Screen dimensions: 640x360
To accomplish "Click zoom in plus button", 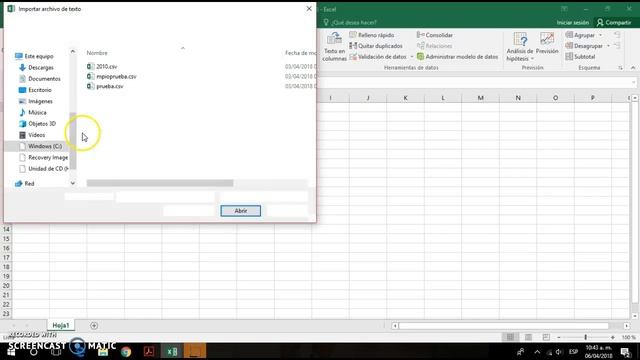I will point(613,337).
